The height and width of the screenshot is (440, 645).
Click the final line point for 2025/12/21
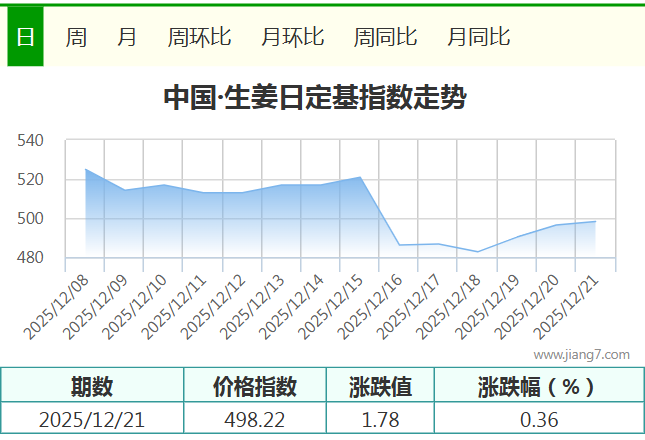(x=596, y=222)
